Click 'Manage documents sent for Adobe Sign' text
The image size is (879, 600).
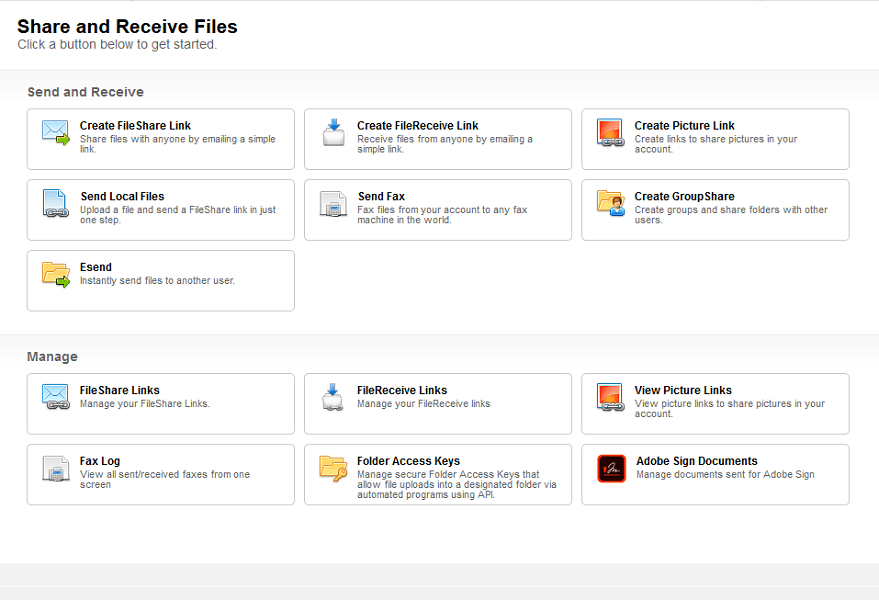(x=725, y=474)
